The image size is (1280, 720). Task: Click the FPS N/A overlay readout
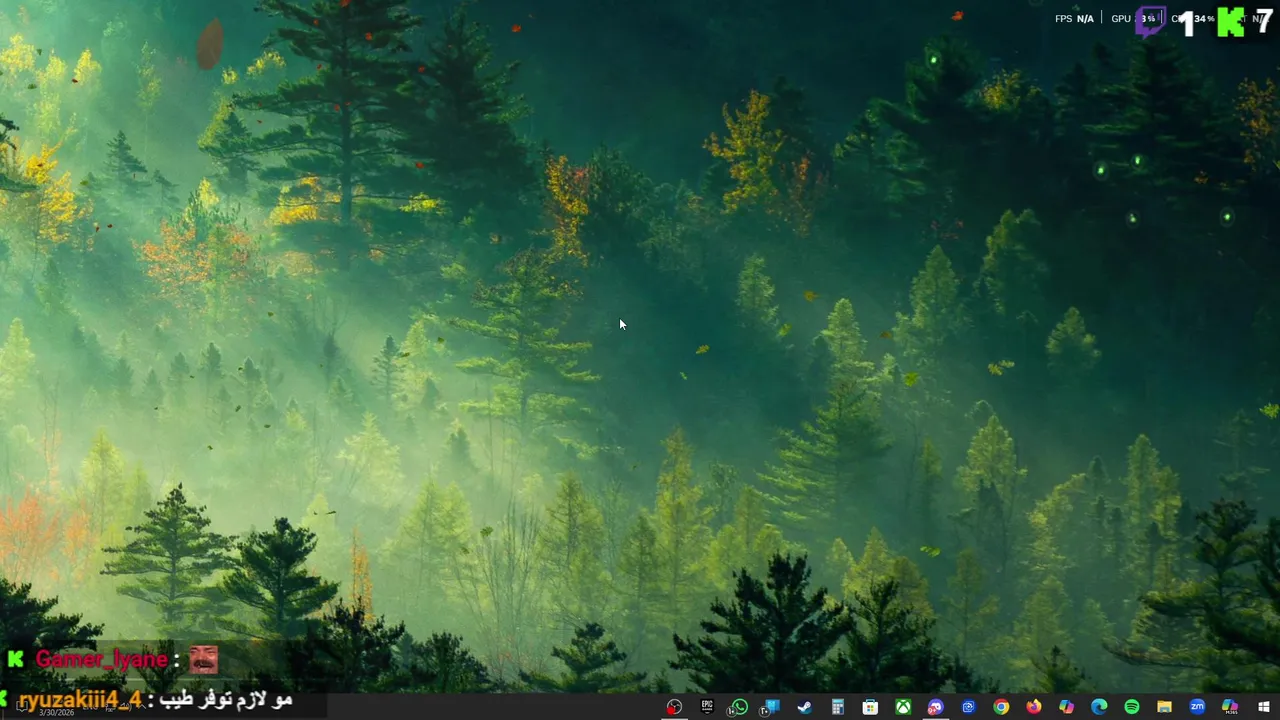click(1074, 19)
